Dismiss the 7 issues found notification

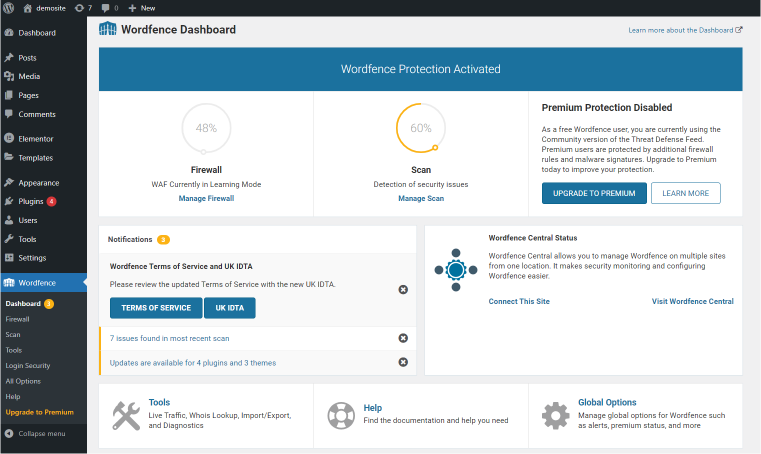click(403, 338)
